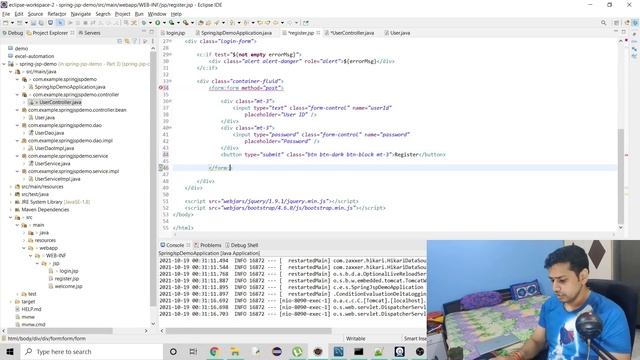
Task: Expand the Maven Dependencies node
Action: pyautogui.click(x=11, y=210)
